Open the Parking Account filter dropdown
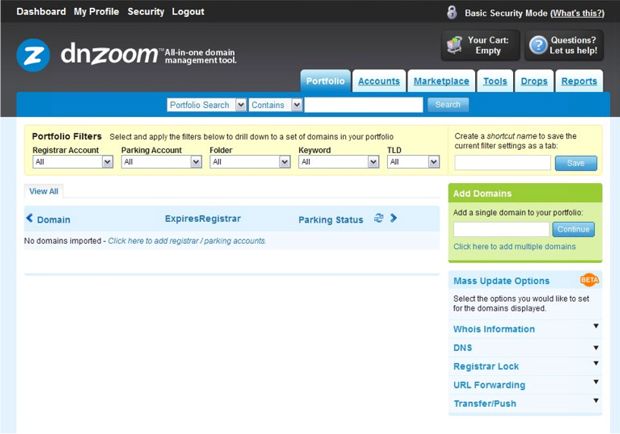The width and height of the screenshot is (620, 434). (161, 162)
